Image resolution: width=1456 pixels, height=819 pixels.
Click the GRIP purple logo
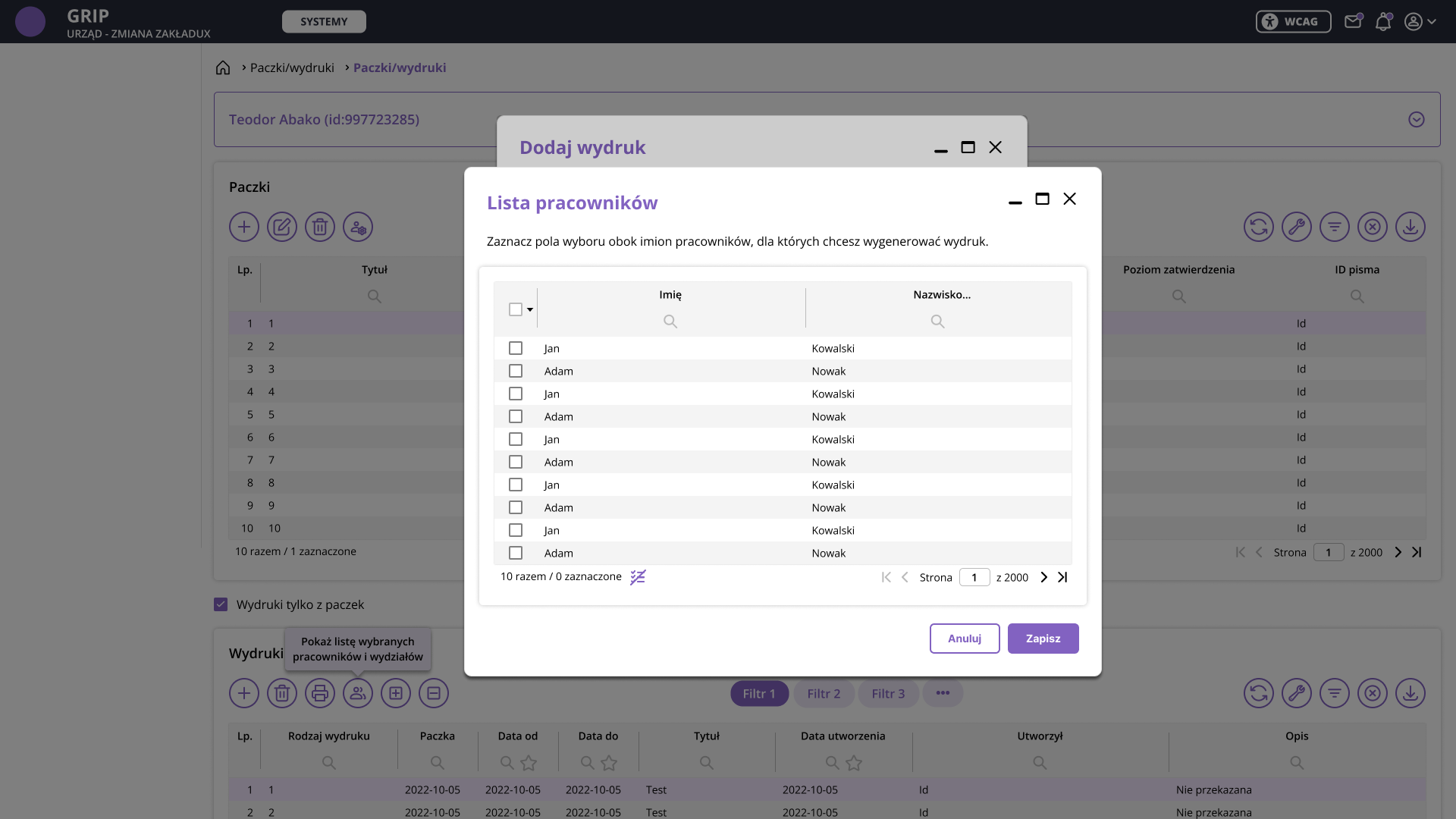click(30, 21)
